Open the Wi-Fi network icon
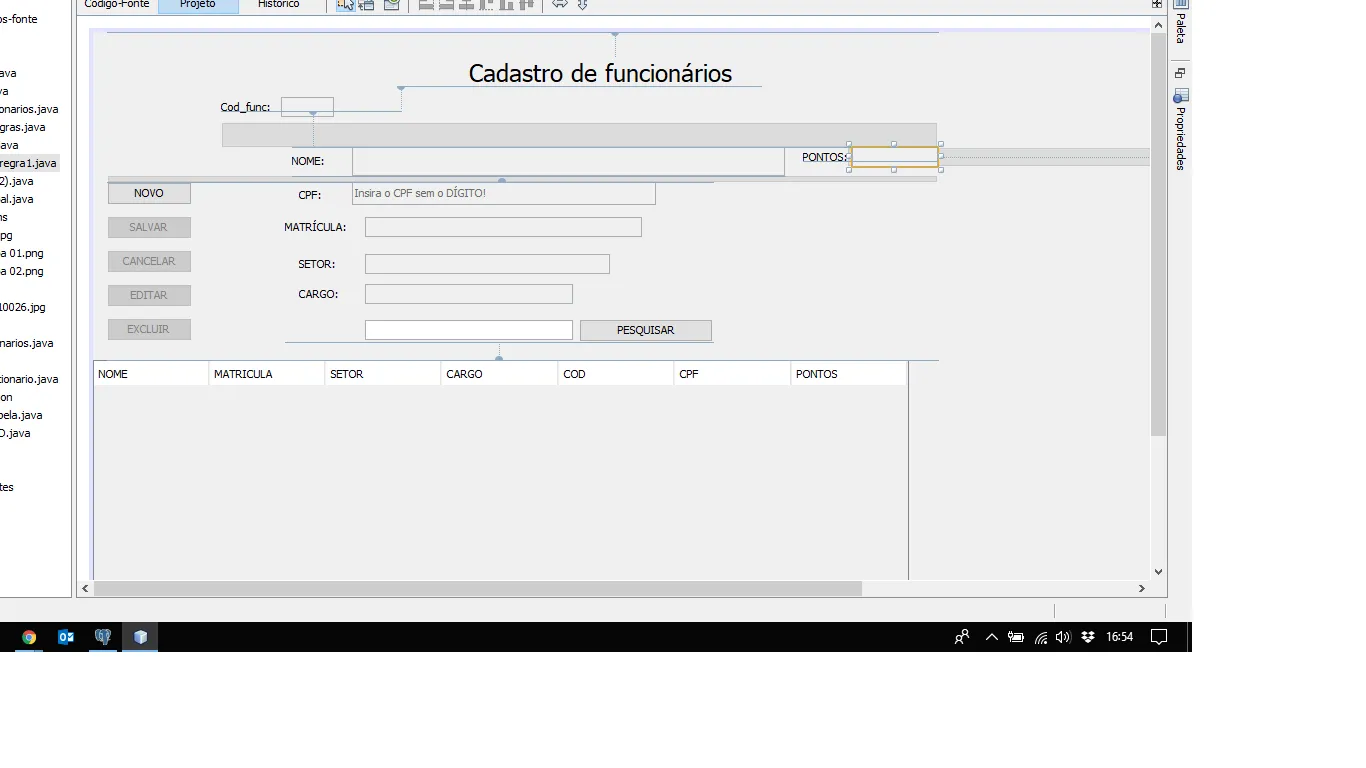1366x768 pixels. pyautogui.click(x=1040, y=637)
